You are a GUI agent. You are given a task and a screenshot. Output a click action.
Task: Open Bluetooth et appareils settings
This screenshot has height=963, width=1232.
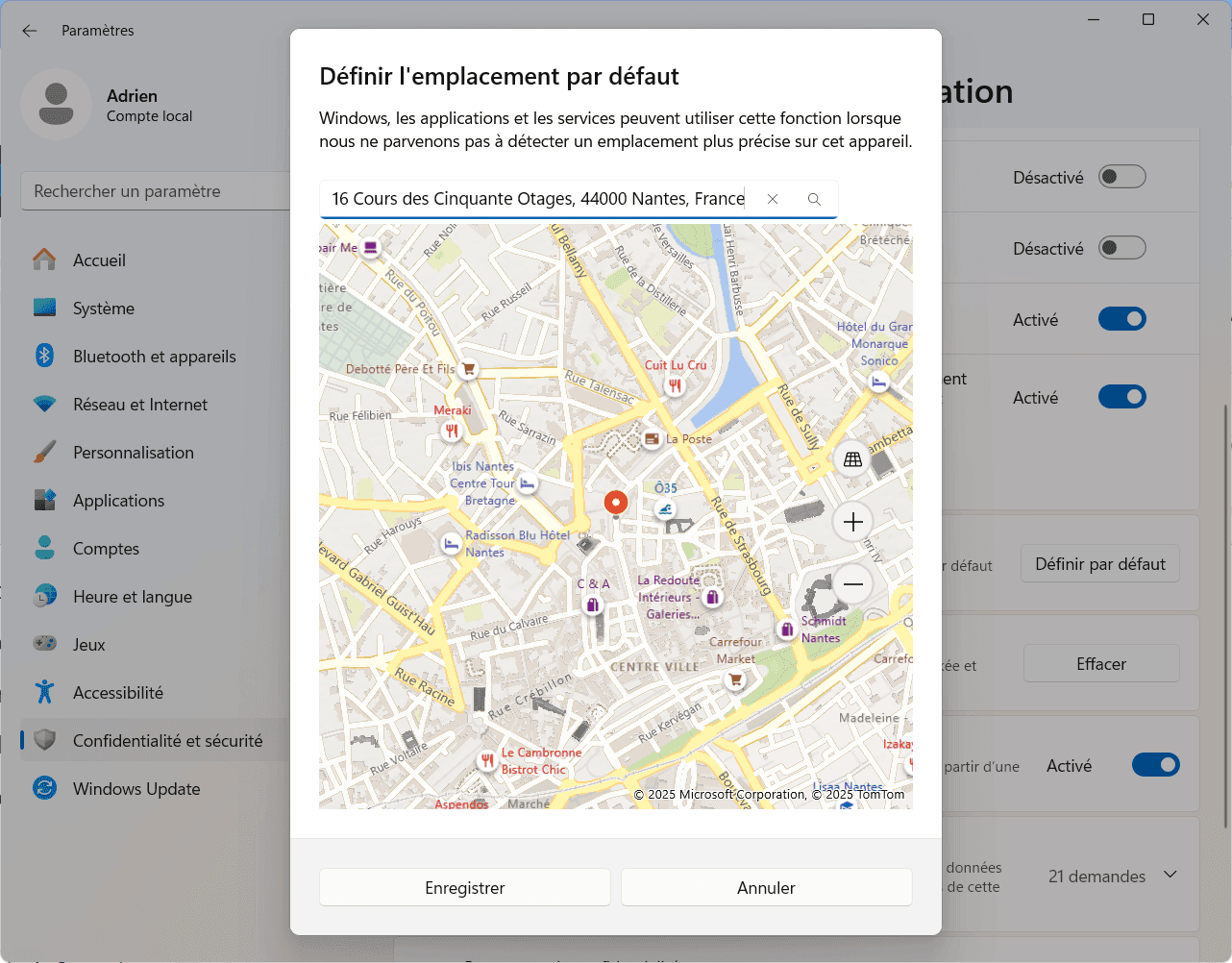tap(154, 357)
